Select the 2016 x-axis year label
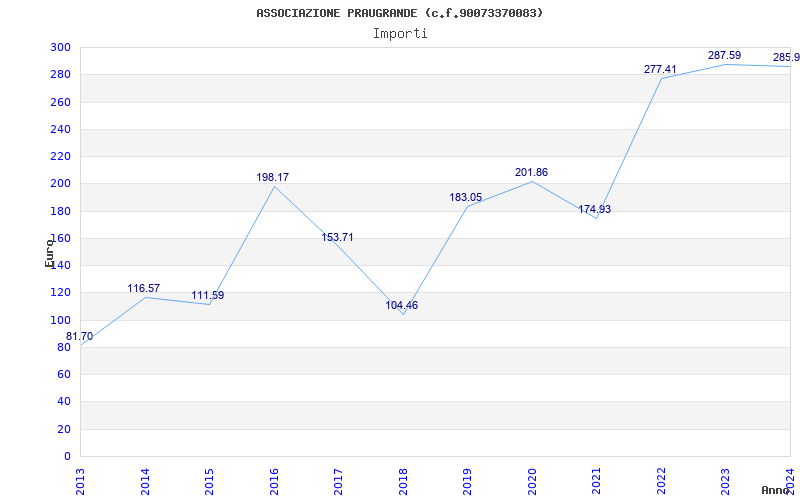The image size is (800, 500). pyautogui.click(x=274, y=482)
